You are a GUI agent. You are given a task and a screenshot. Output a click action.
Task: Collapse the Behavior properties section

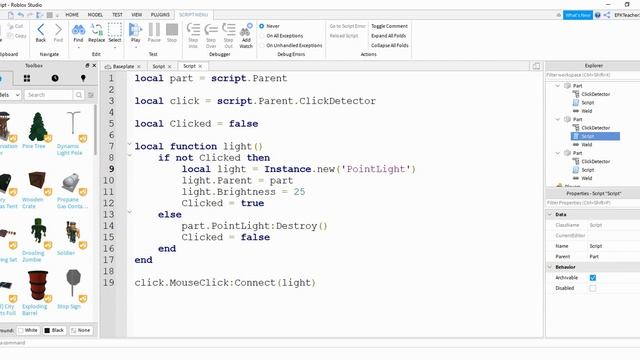(550, 267)
